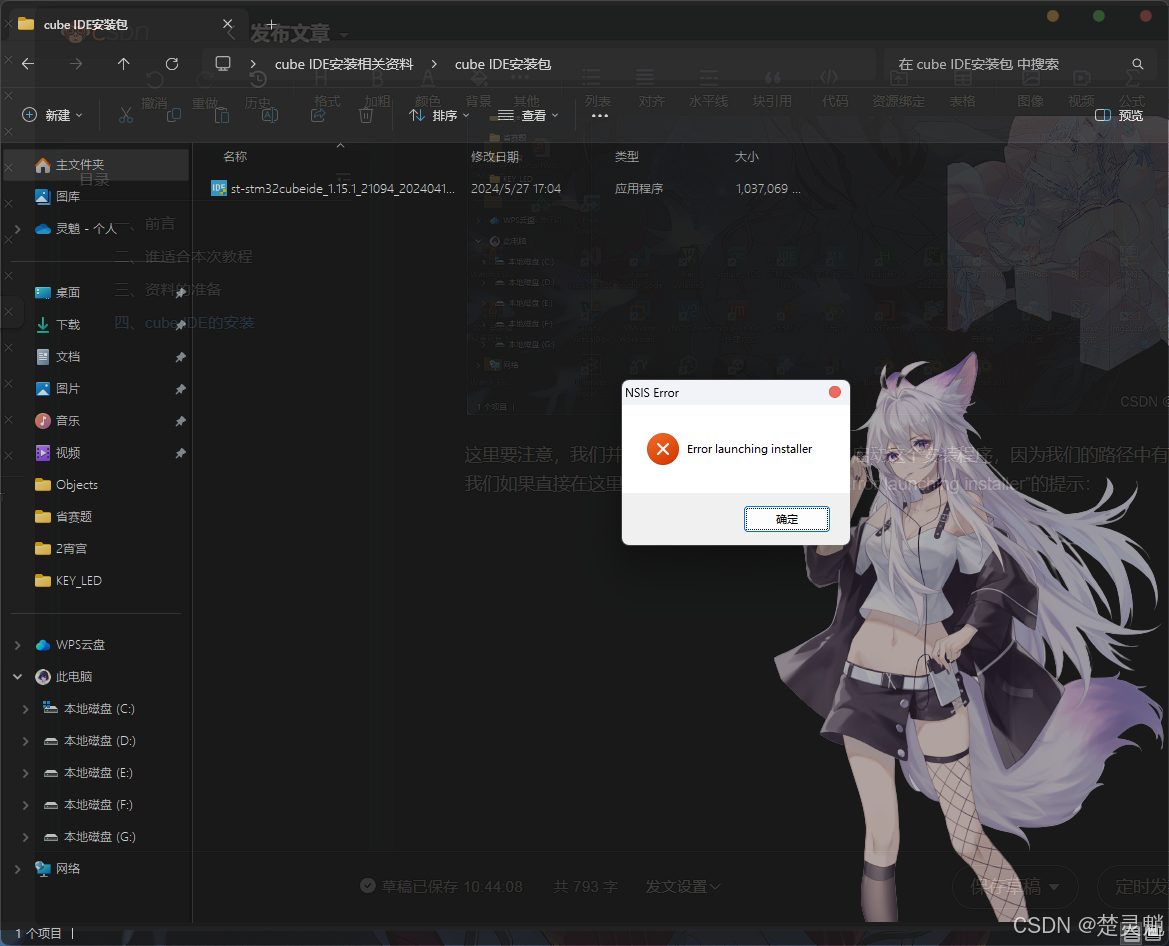Click the search magnifier icon

[1138, 64]
